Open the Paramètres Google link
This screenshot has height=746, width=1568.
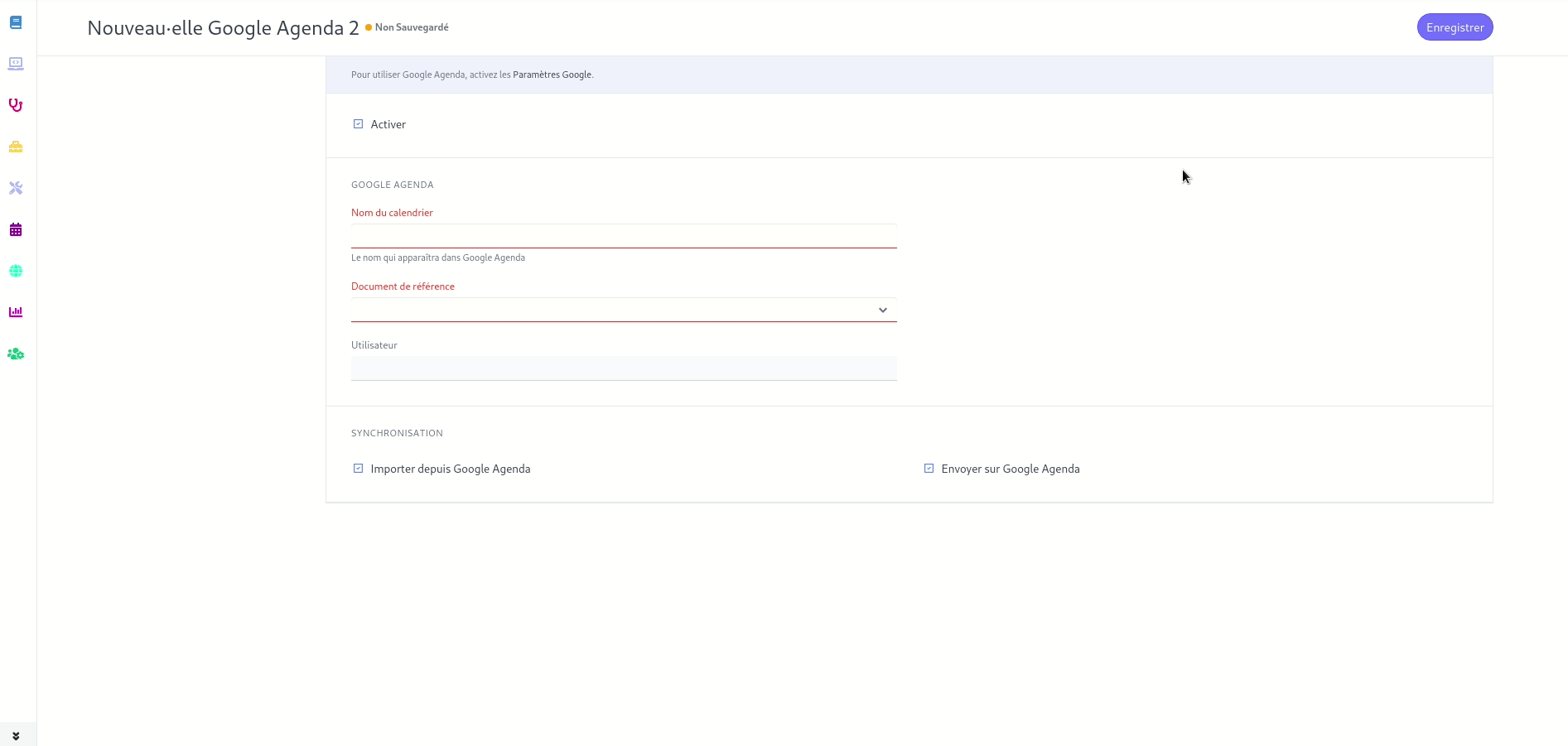pos(552,75)
